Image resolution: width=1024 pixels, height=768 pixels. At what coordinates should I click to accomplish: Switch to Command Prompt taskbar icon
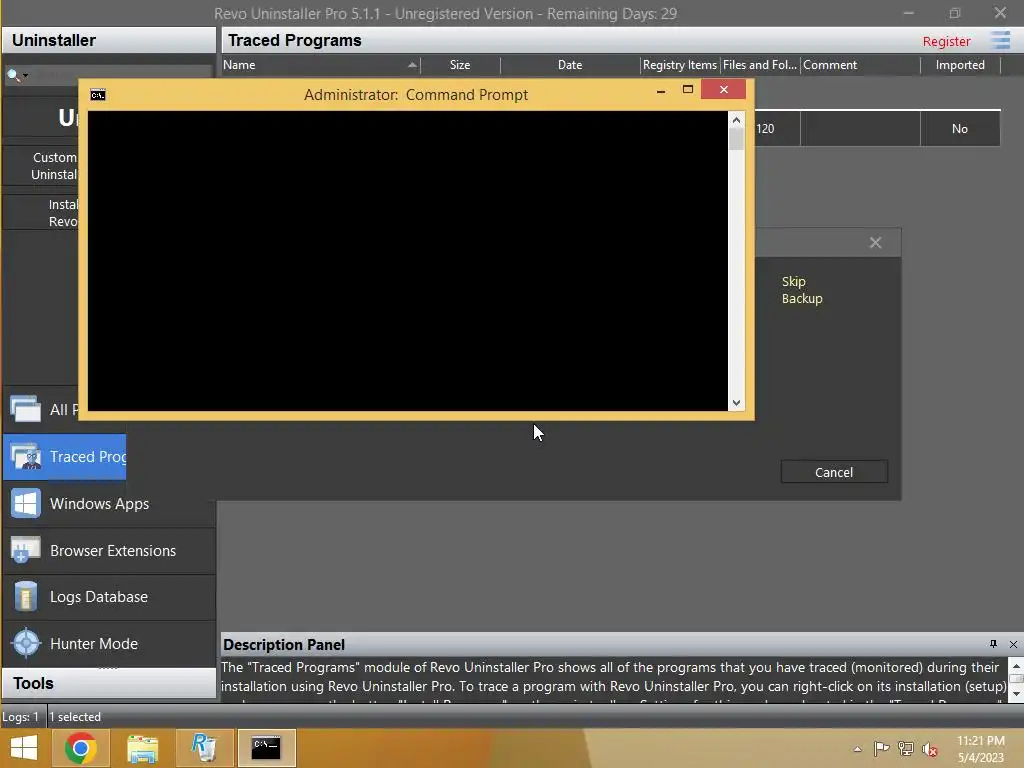tap(266, 748)
